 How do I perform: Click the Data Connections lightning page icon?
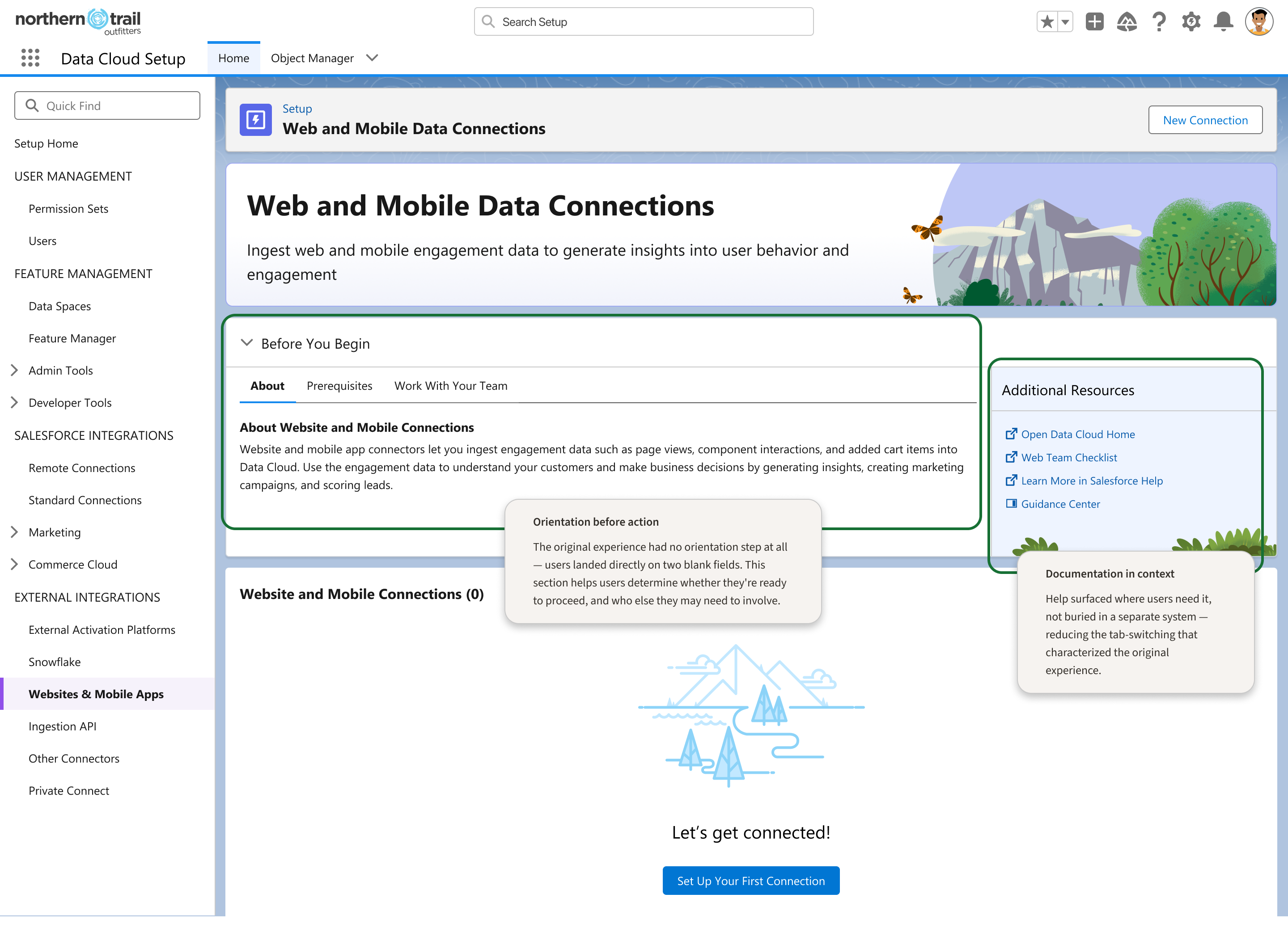click(x=255, y=120)
